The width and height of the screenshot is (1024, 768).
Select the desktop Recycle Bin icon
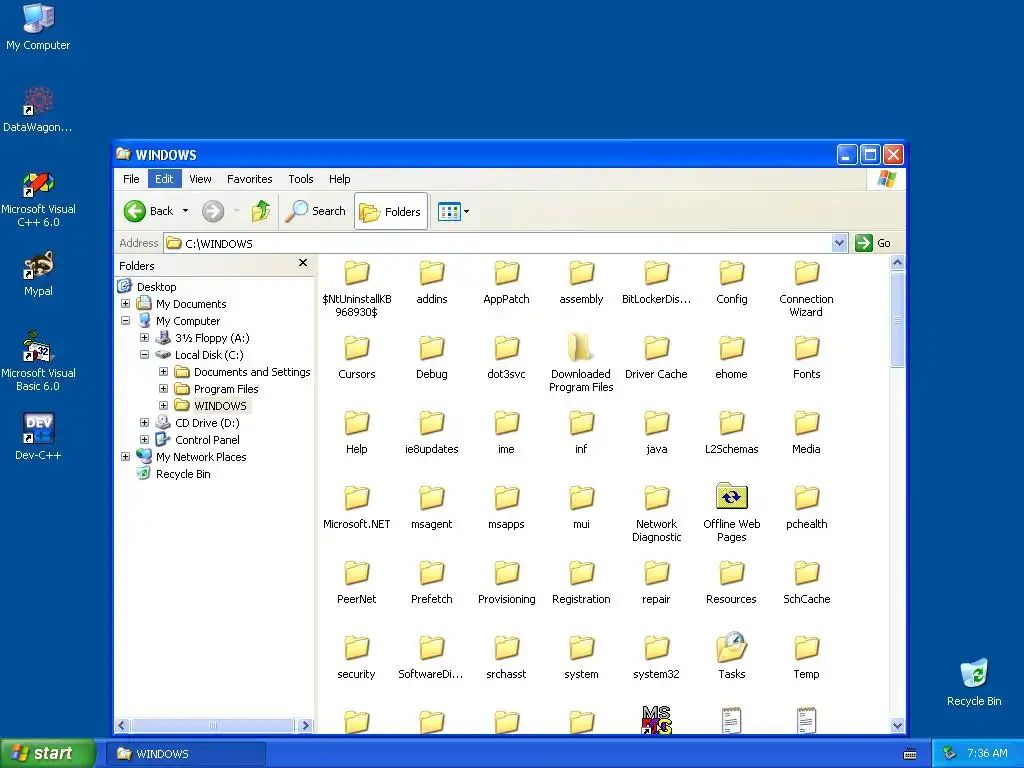point(974,682)
